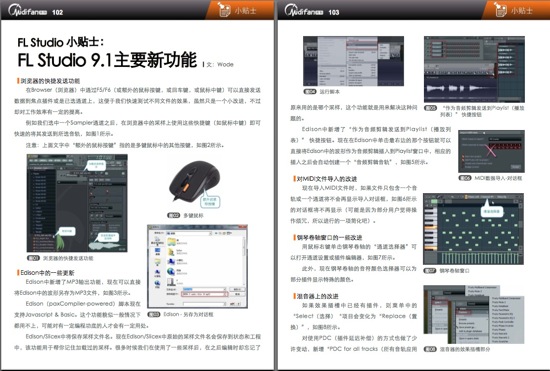Open the MIDI import dialog screenshot figure 06

(491, 151)
